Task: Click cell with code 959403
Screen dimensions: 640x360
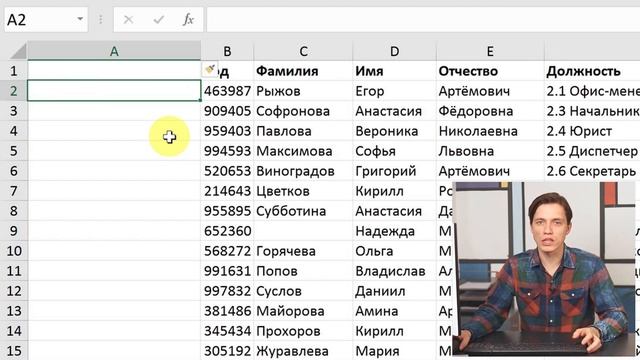Action: click(227, 131)
